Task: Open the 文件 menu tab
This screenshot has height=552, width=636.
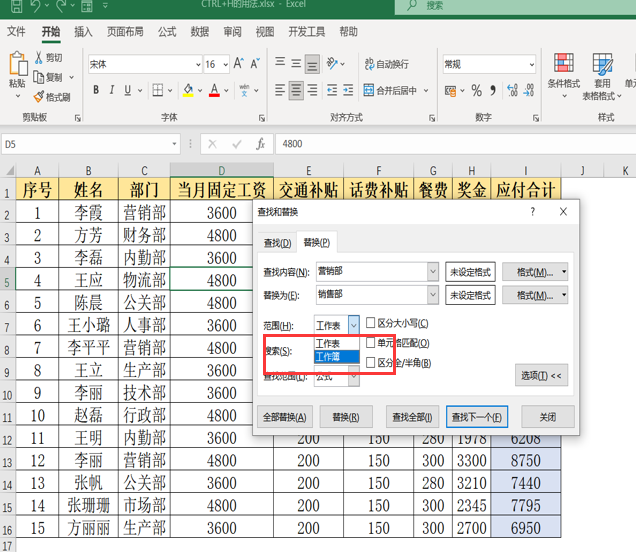Action: (x=16, y=32)
